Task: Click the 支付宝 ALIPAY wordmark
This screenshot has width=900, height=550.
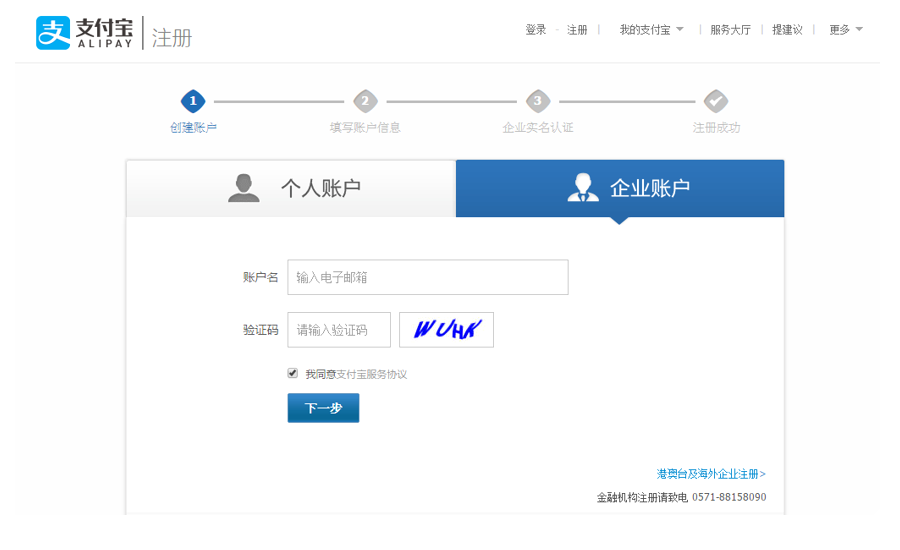Action: [104, 33]
